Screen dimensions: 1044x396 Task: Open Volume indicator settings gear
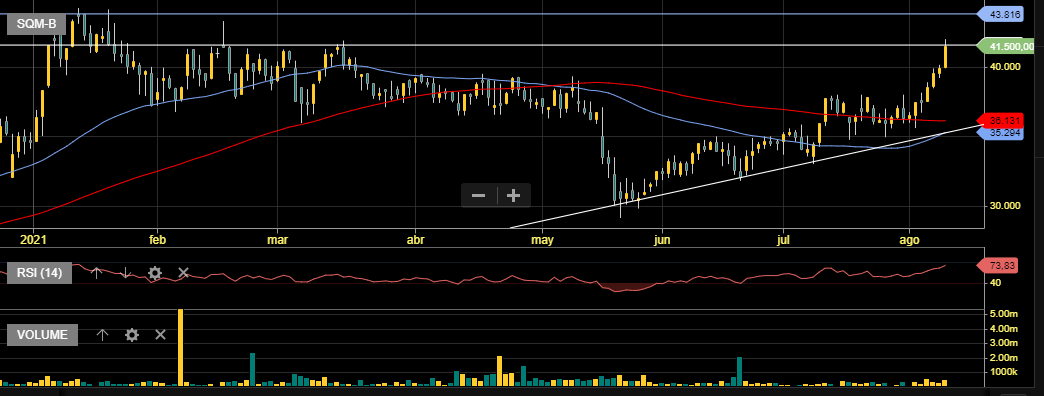click(132, 335)
